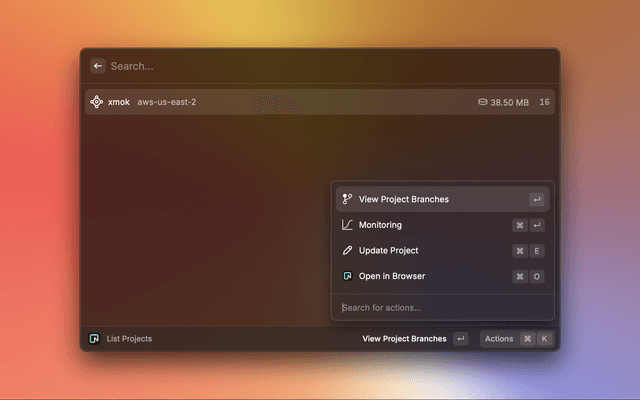The height and width of the screenshot is (400, 640).
Task: Focus the top Search field
Action: (x=320, y=66)
